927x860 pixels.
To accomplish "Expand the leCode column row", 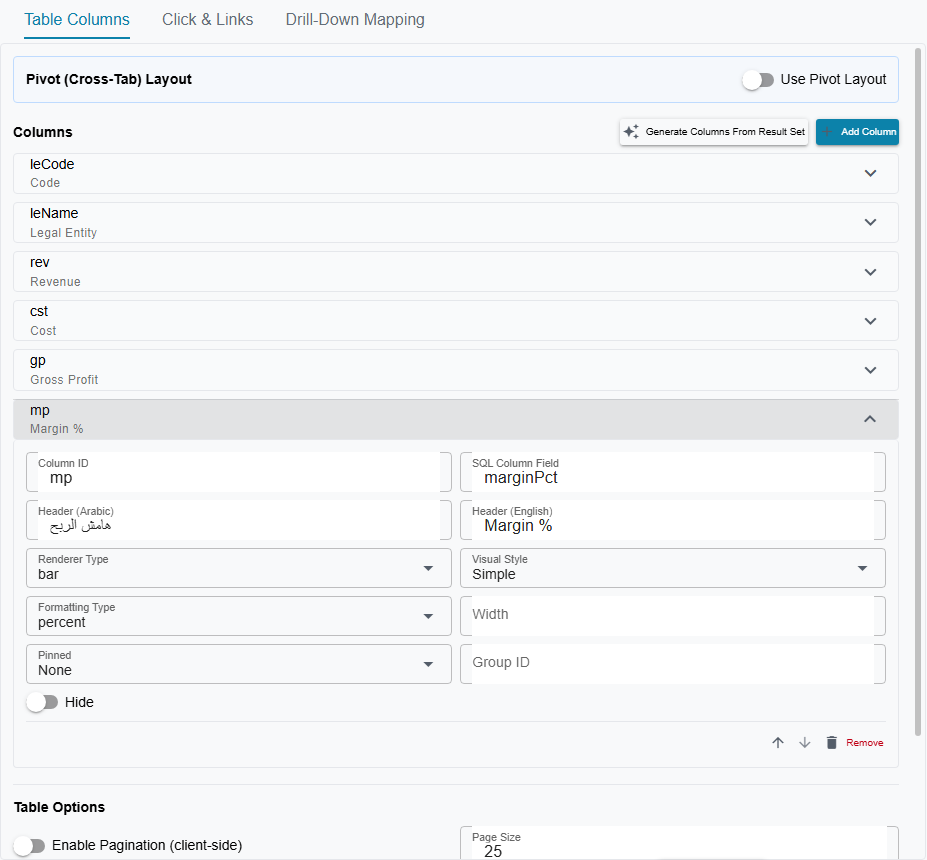I will tap(456, 173).
